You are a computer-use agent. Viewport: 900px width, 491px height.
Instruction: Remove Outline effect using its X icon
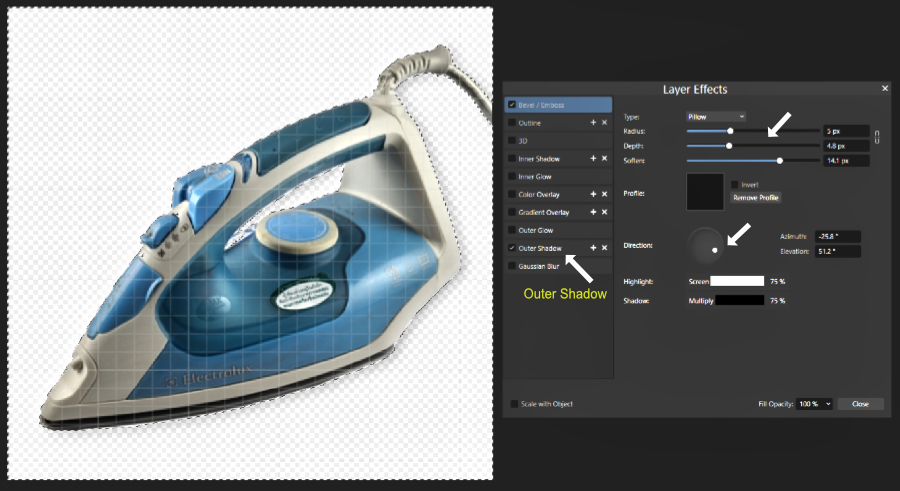click(604, 123)
